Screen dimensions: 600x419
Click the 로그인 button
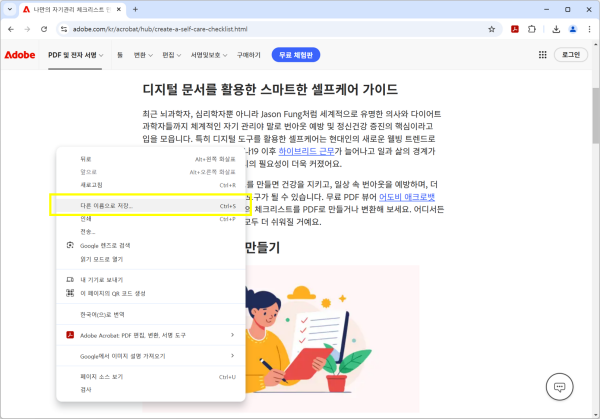pos(571,55)
